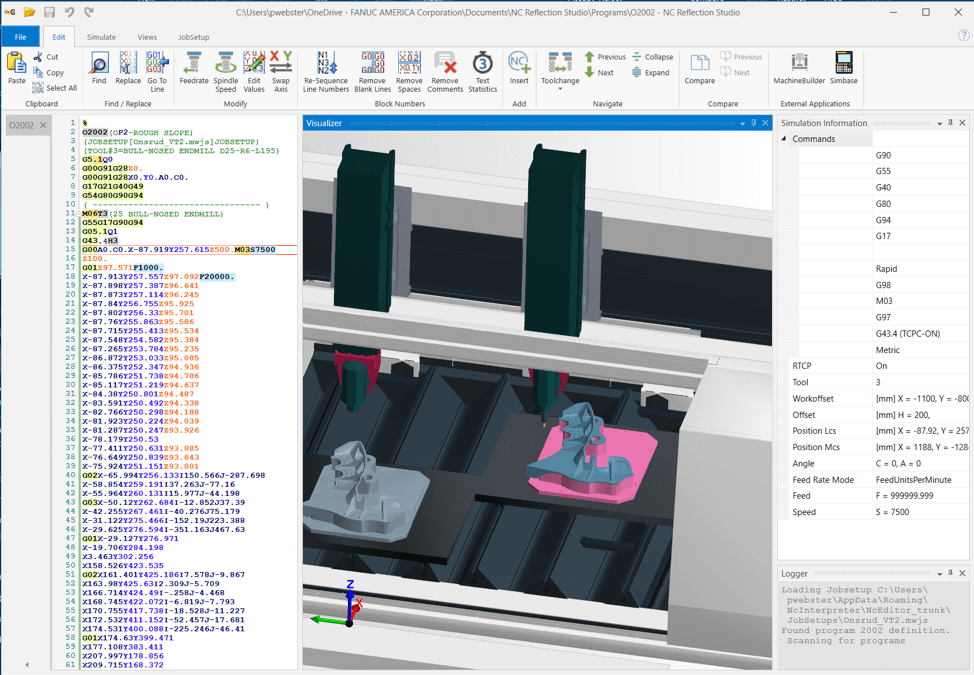Close the O2002 document tab
The height and width of the screenshot is (675, 974).
43,126
